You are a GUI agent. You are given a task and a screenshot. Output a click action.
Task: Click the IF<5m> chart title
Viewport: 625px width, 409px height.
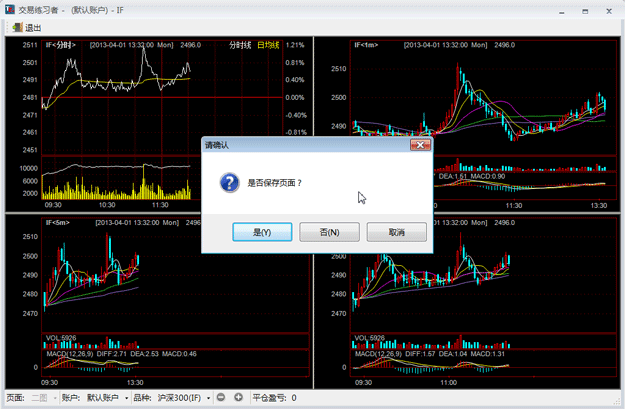coord(58,222)
